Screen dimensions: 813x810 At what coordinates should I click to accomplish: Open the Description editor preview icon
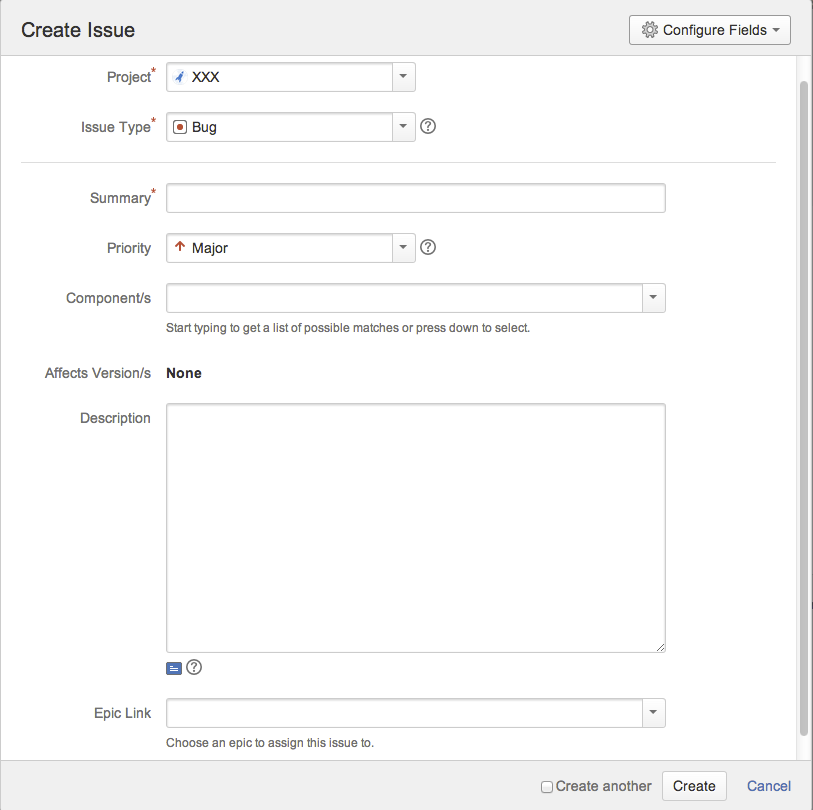pos(174,668)
